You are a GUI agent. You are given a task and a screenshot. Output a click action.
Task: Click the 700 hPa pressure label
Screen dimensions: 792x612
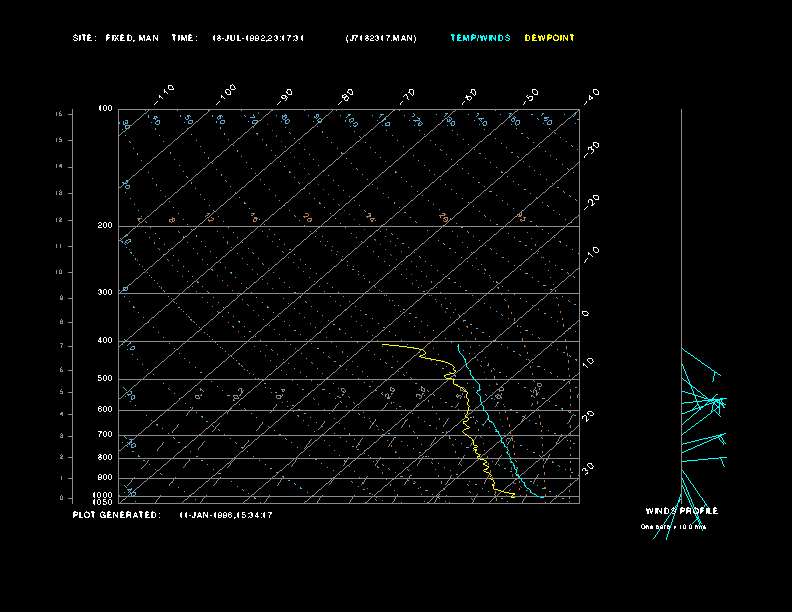click(x=105, y=434)
